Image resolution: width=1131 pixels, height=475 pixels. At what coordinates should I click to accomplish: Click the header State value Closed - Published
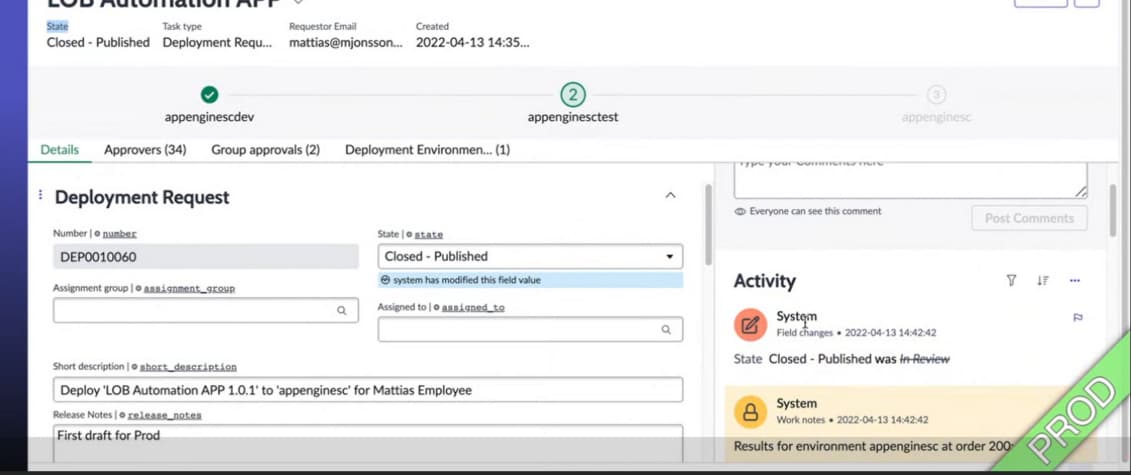tap(98, 43)
